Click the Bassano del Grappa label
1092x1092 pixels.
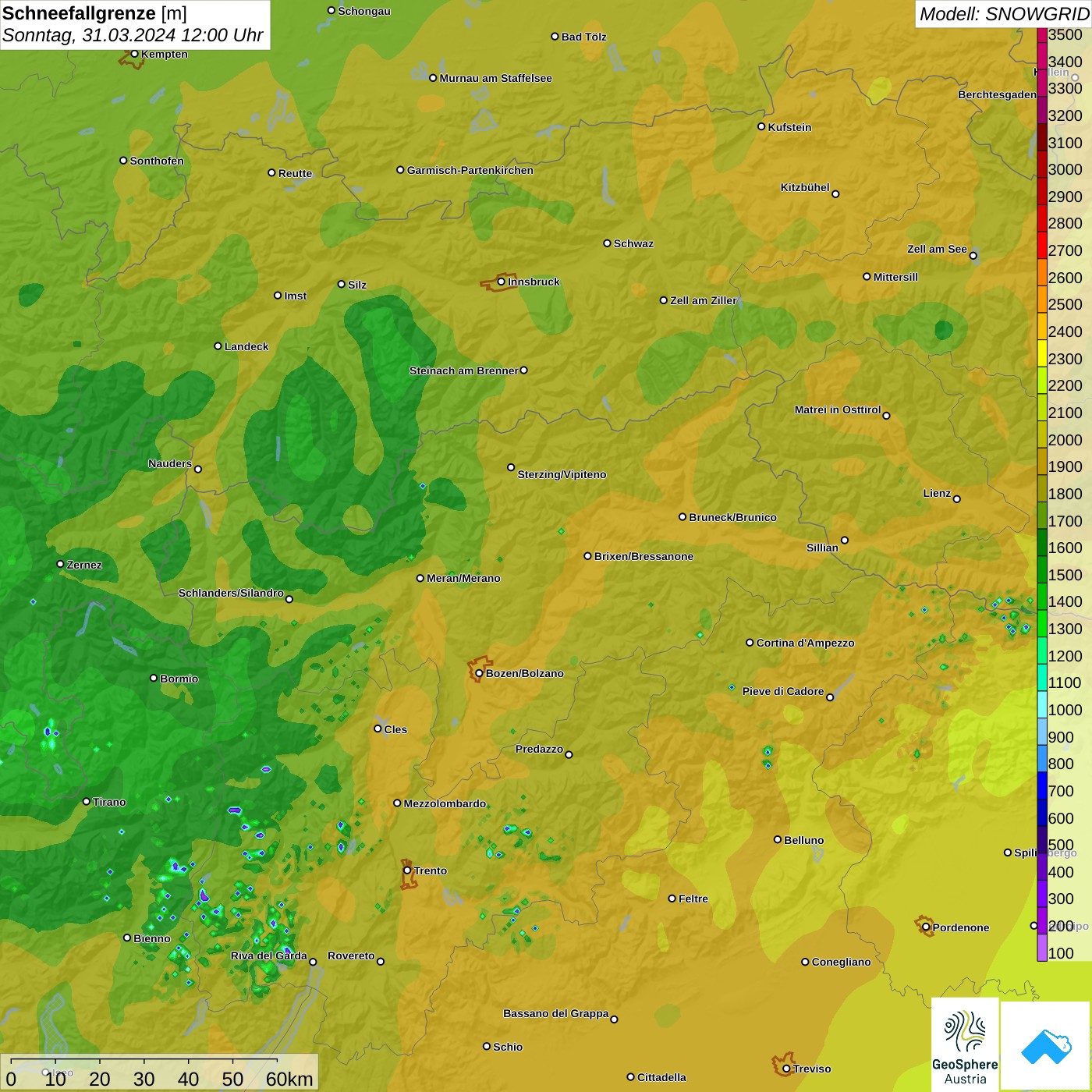pos(556,1013)
